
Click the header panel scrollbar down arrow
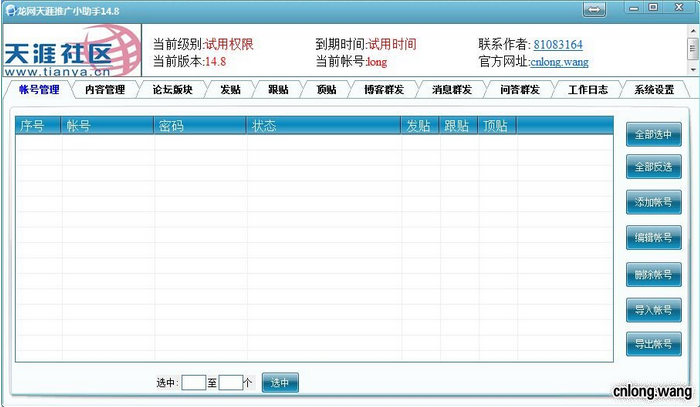point(693,70)
